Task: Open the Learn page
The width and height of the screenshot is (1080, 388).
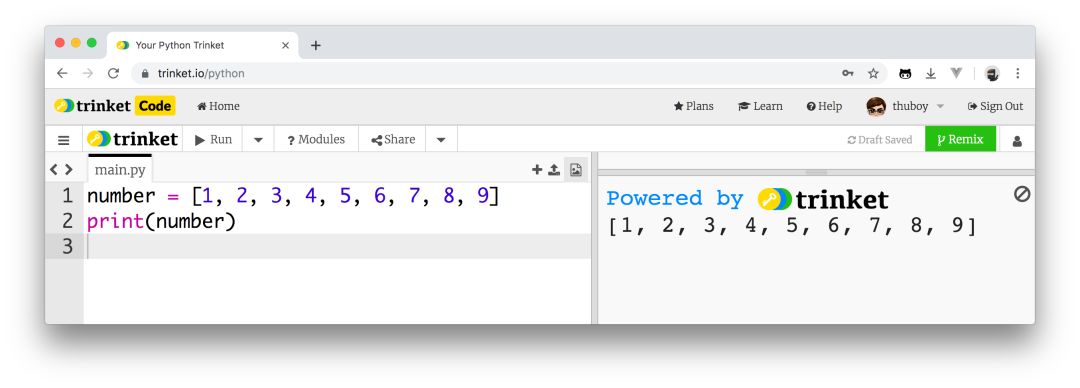Action: pyautogui.click(x=760, y=106)
